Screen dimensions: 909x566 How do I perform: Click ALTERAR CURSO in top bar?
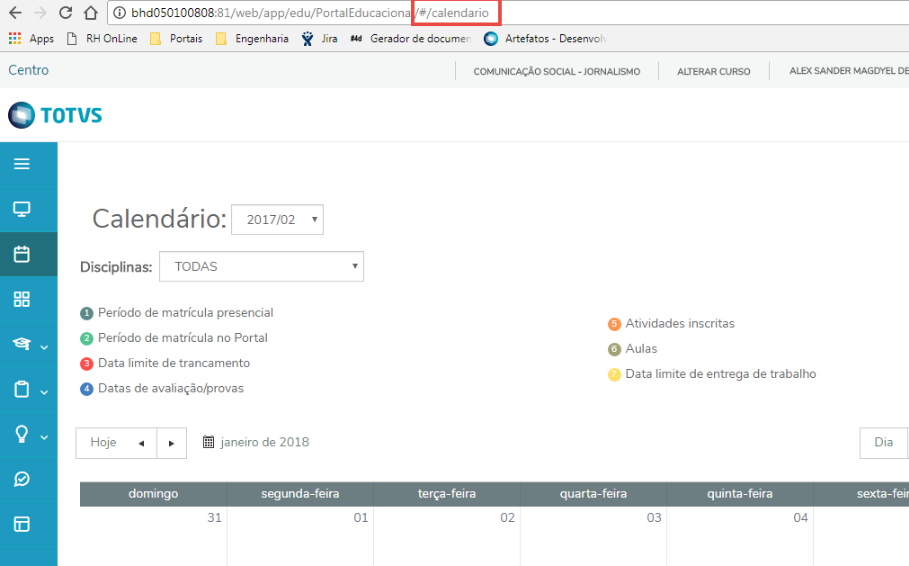714,71
